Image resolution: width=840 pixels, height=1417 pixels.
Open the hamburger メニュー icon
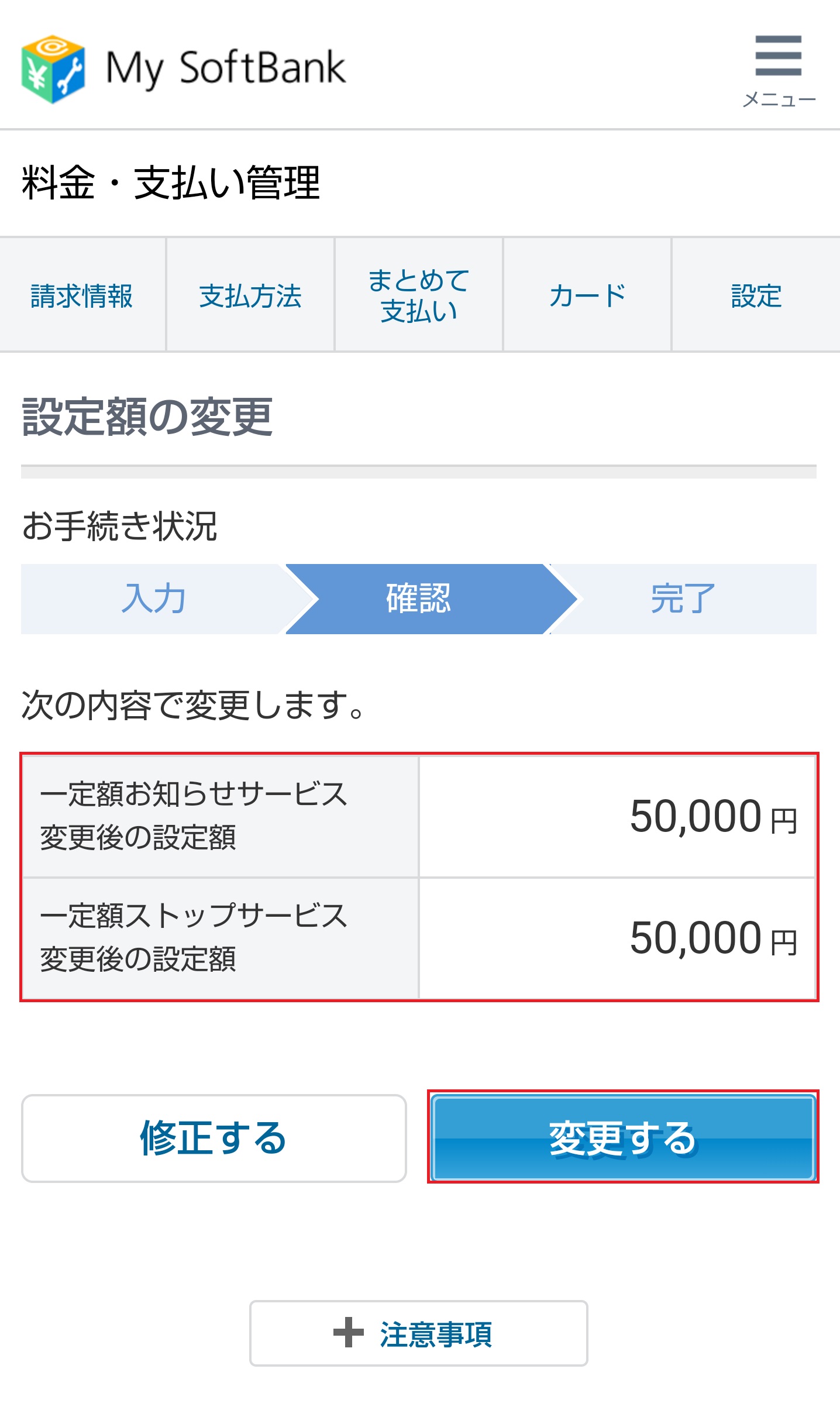pos(779,70)
